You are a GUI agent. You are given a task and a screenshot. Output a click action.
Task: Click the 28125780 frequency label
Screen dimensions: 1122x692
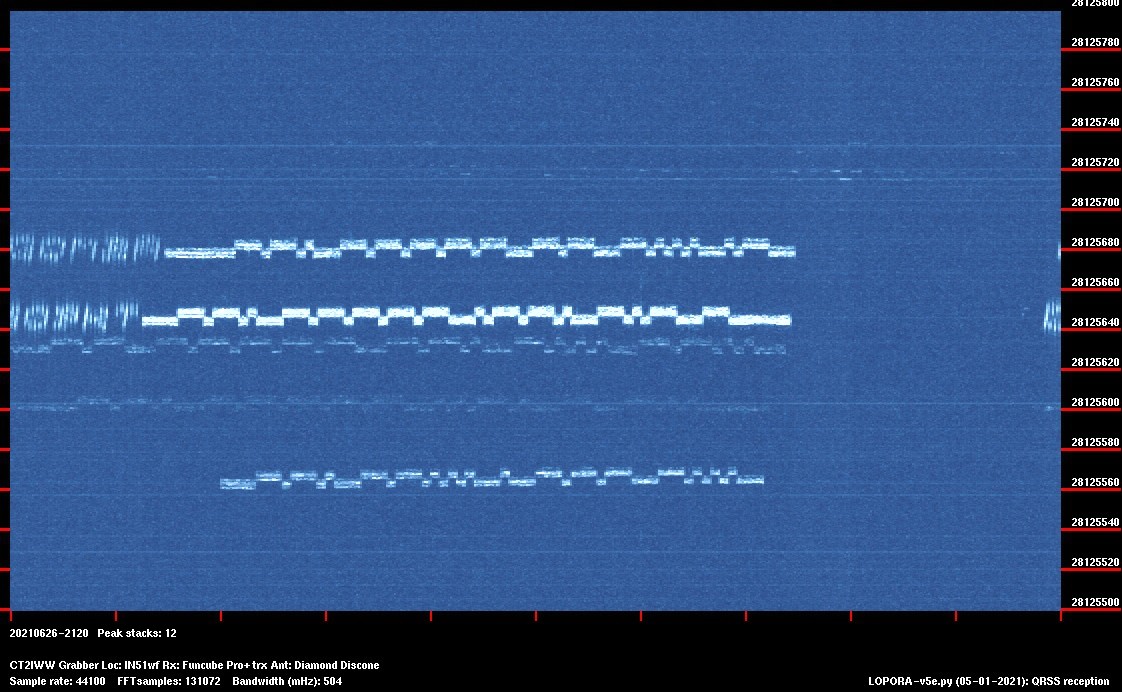[x=1095, y=42]
